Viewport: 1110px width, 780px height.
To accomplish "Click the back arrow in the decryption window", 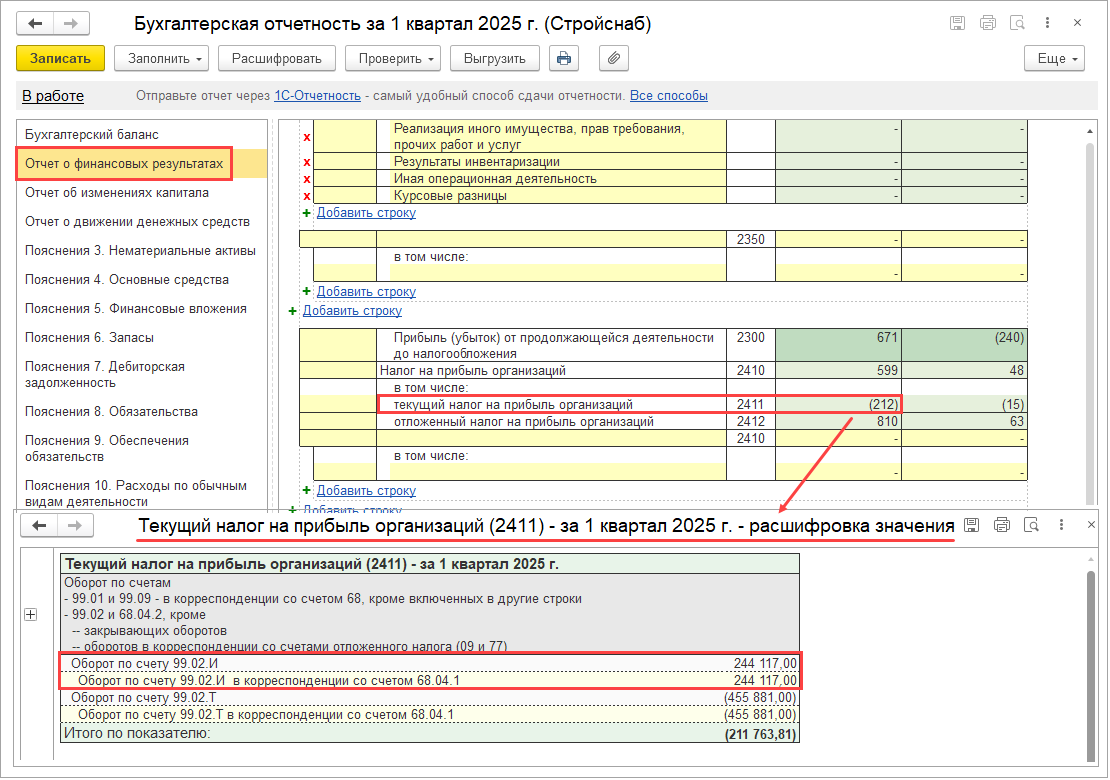I will [41, 526].
